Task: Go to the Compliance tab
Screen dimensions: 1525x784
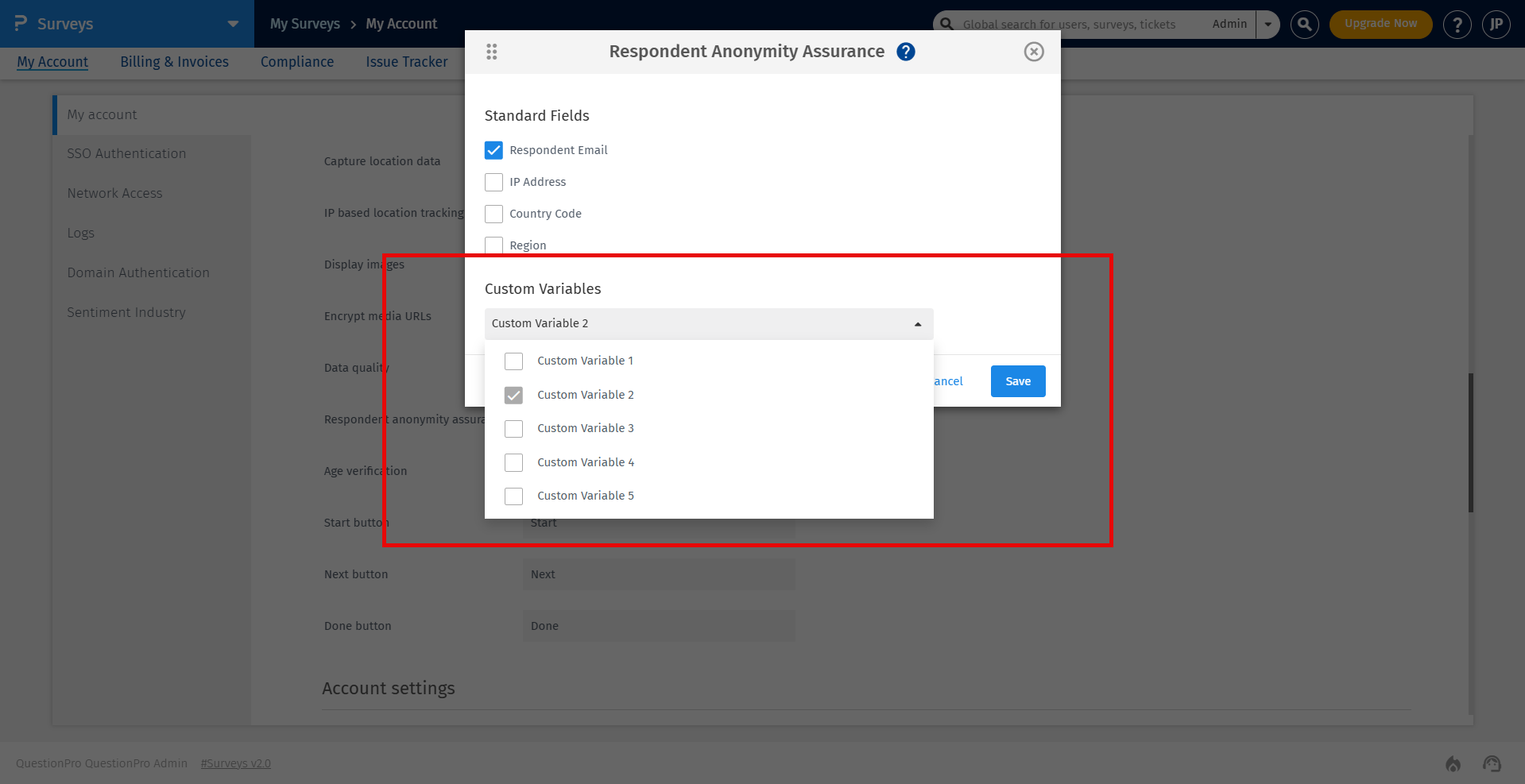Action: [297, 62]
